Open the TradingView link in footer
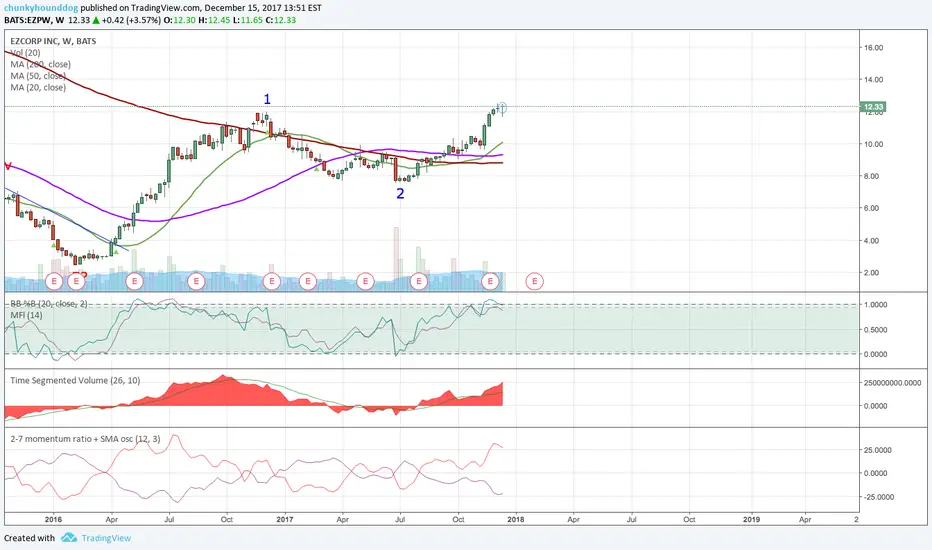The height and width of the screenshot is (550, 932). (x=106, y=538)
